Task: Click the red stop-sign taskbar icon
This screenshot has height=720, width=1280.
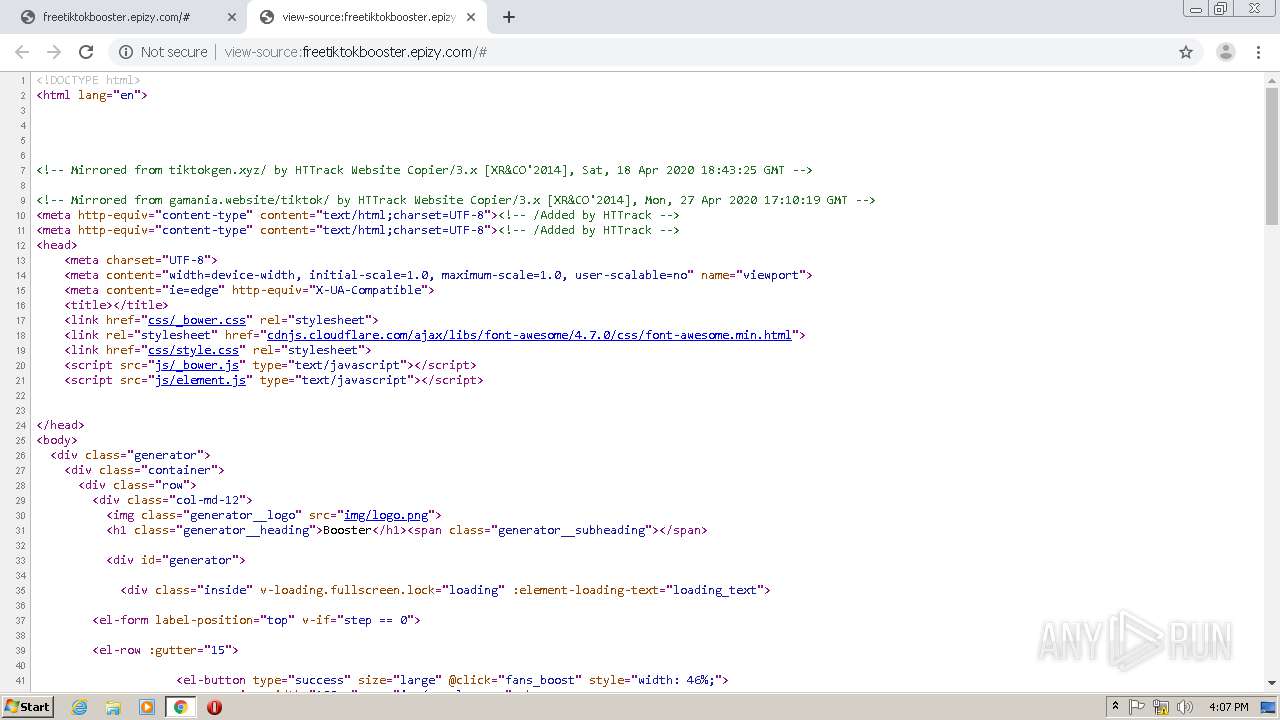Action: [214, 707]
